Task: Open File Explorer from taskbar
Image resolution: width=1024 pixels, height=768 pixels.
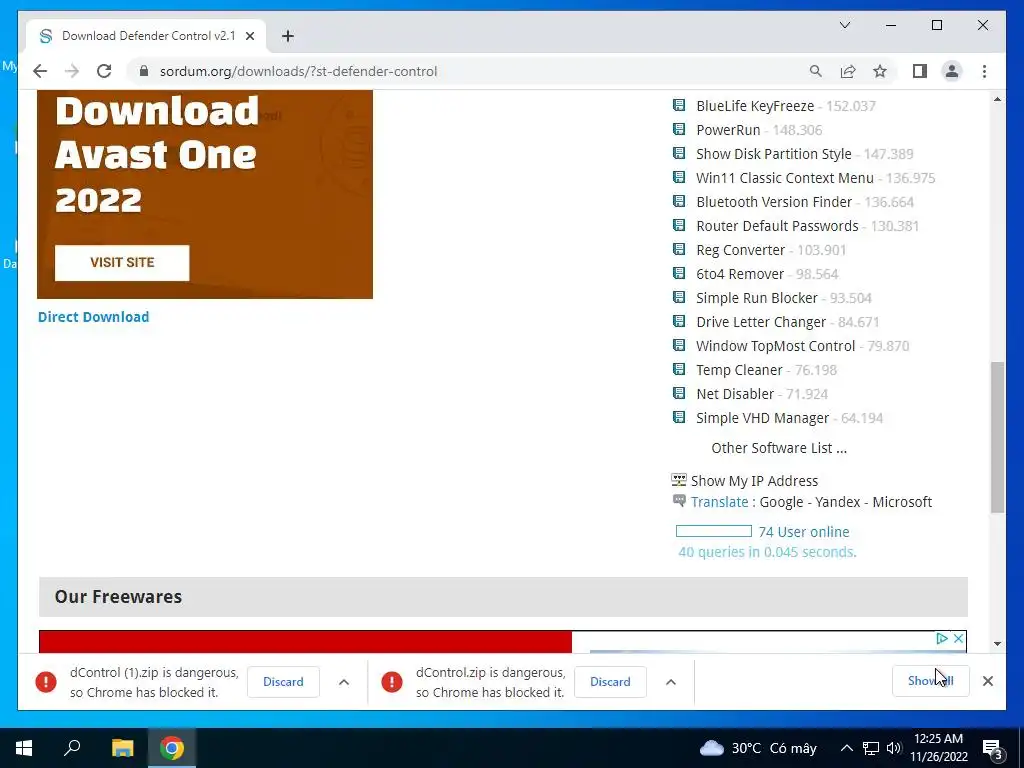Action: click(122, 748)
